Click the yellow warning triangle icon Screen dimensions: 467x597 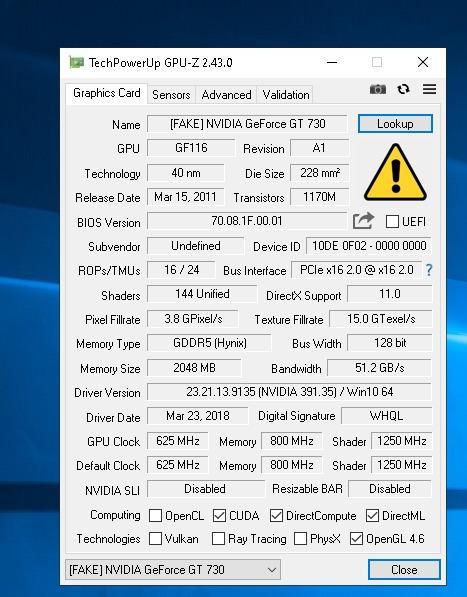(395, 172)
